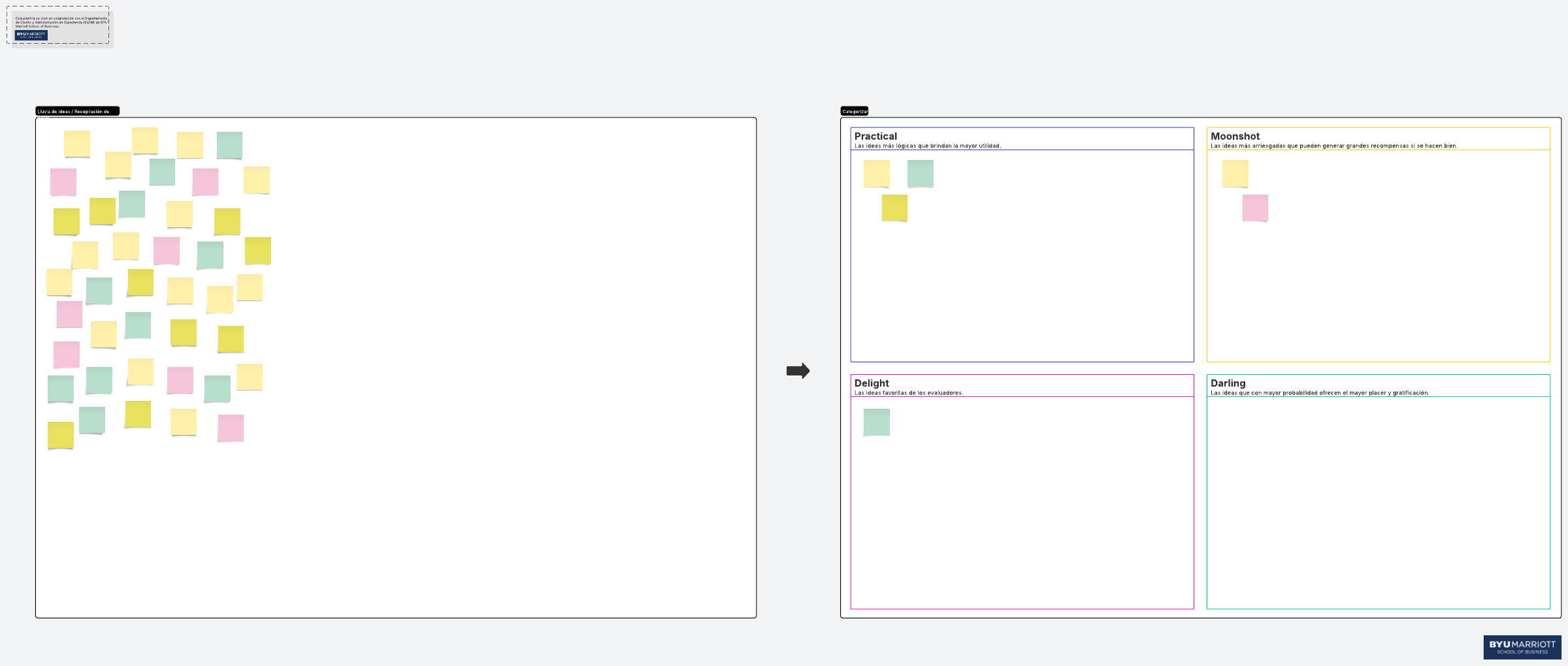Select the BYU Marriott logo at bottom right
Image resolution: width=1568 pixels, height=666 pixels.
(1522, 647)
